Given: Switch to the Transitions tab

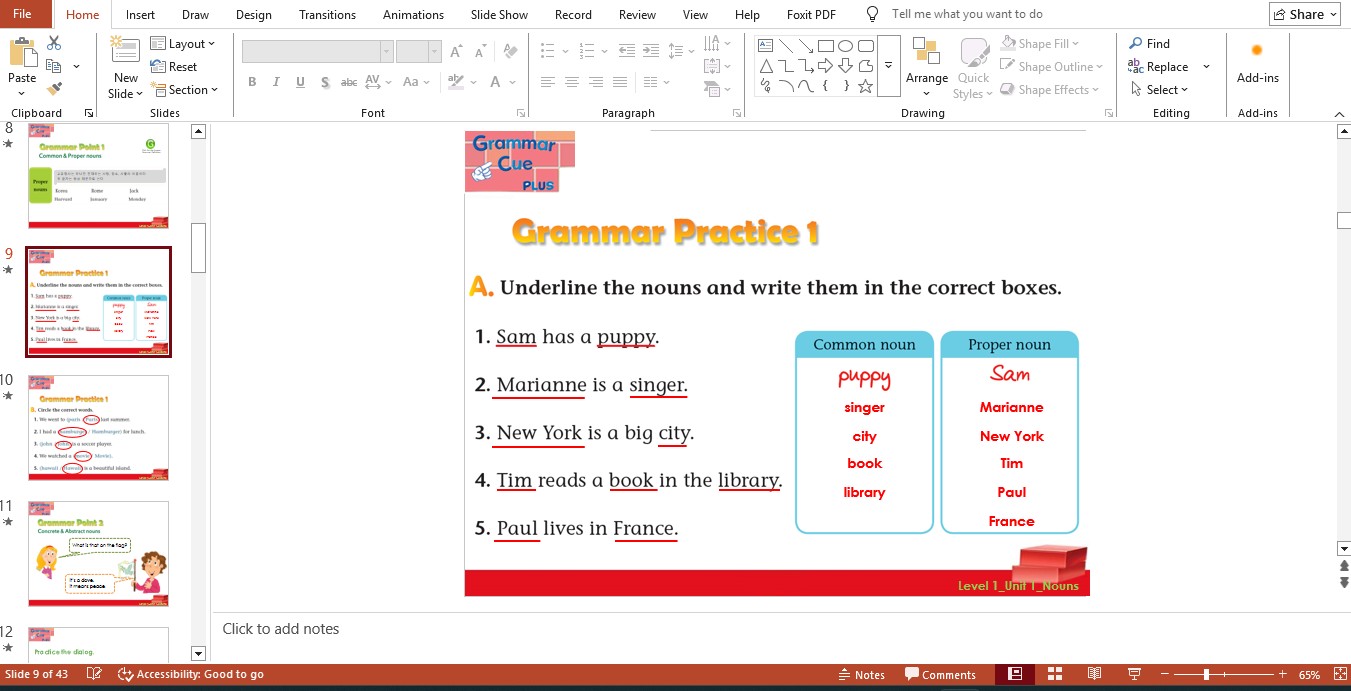Looking at the screenshot, I should (x=327, y=15).
